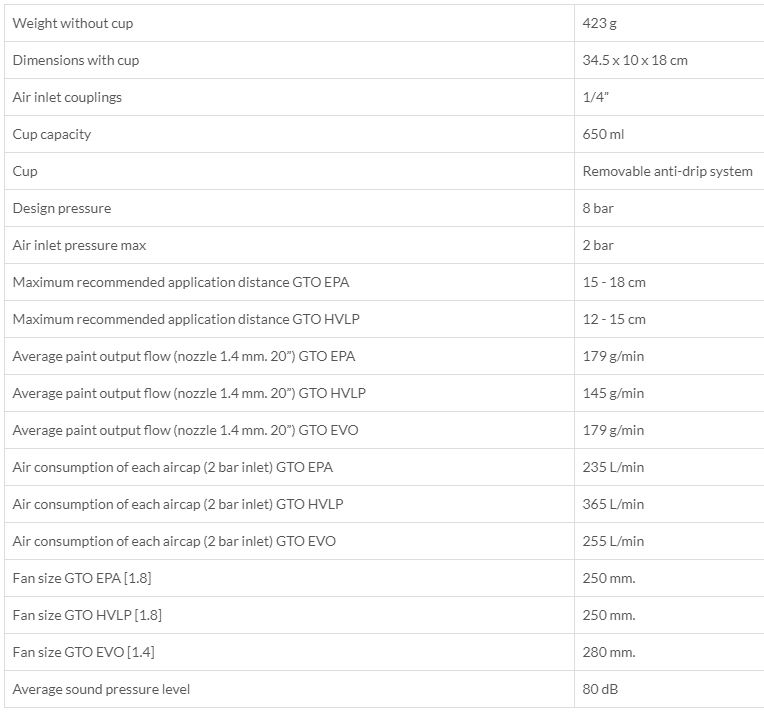The width and height of the screenshot is (764, 713).
Task: Click the 'Air inlet pressure max' label
Action: click(79, 245)
